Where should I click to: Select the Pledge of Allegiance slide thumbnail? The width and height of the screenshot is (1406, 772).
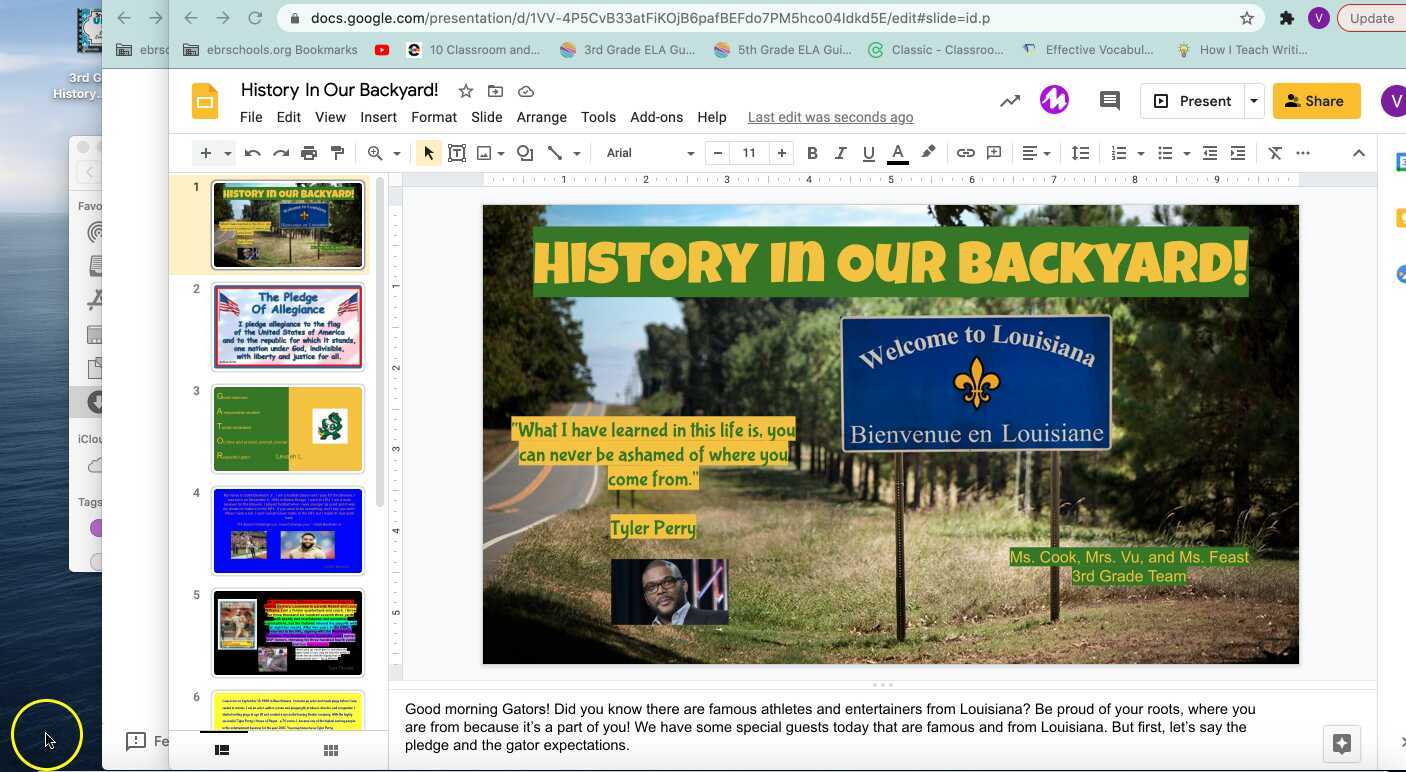(x=288, y=327)
